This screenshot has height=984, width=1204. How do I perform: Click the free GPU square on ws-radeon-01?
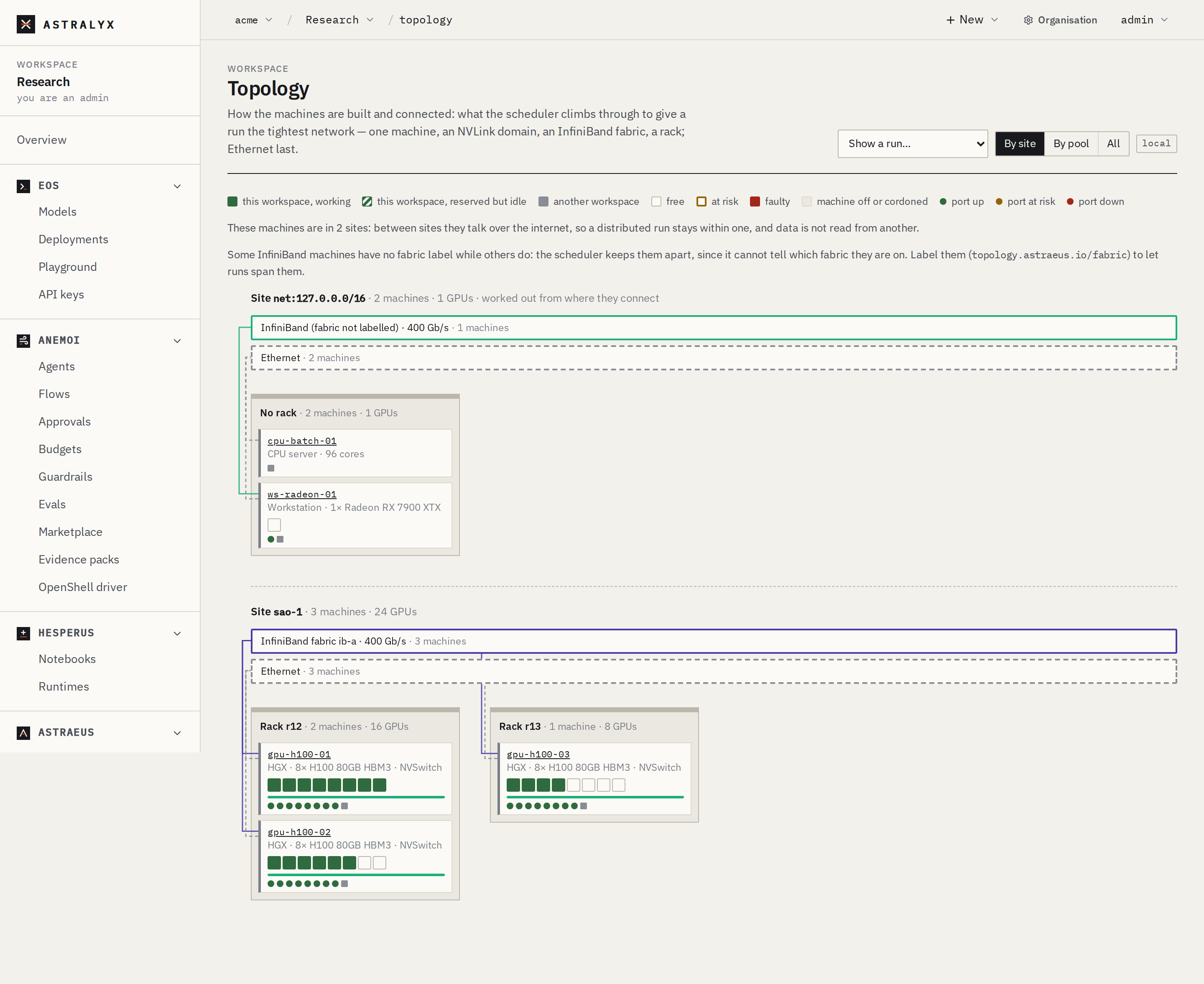tap(274, 525)
